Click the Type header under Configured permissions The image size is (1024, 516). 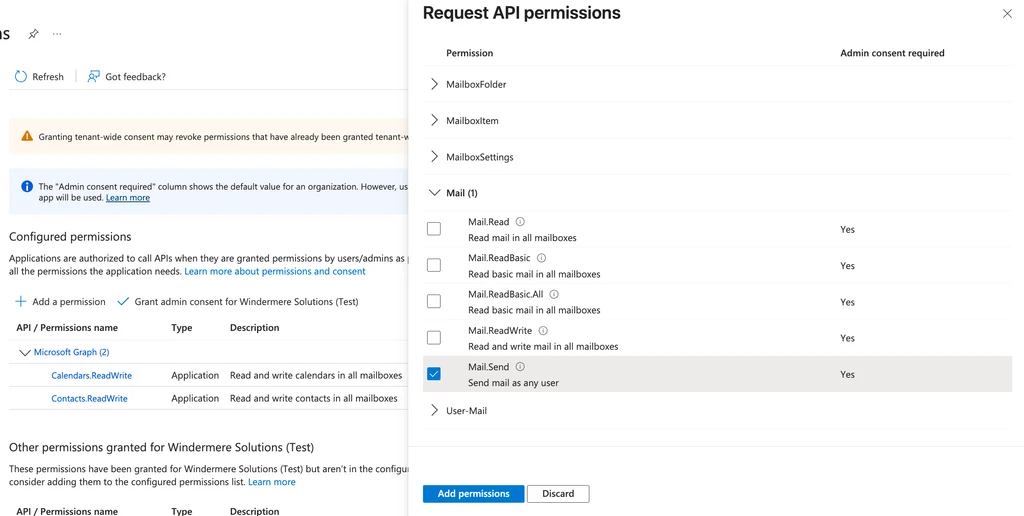tap(182, 328)
